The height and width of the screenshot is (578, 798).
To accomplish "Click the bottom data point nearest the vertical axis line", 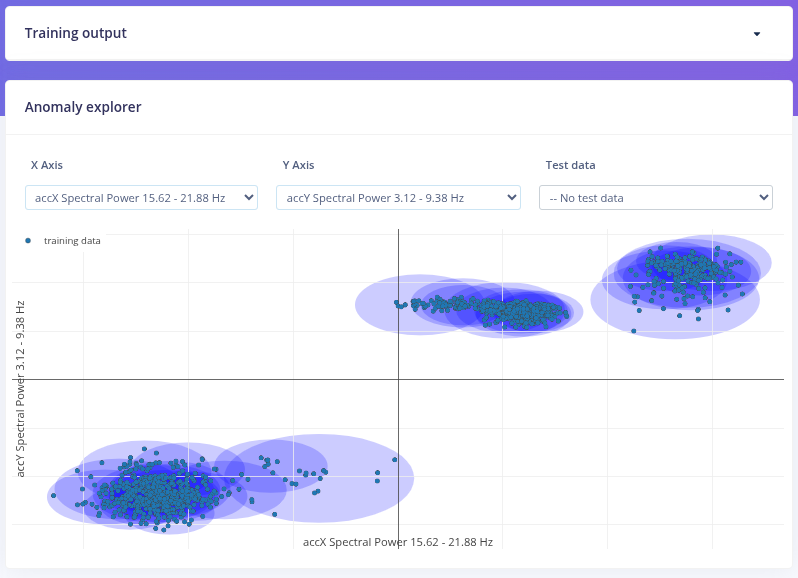I will [x=395, y=460].
